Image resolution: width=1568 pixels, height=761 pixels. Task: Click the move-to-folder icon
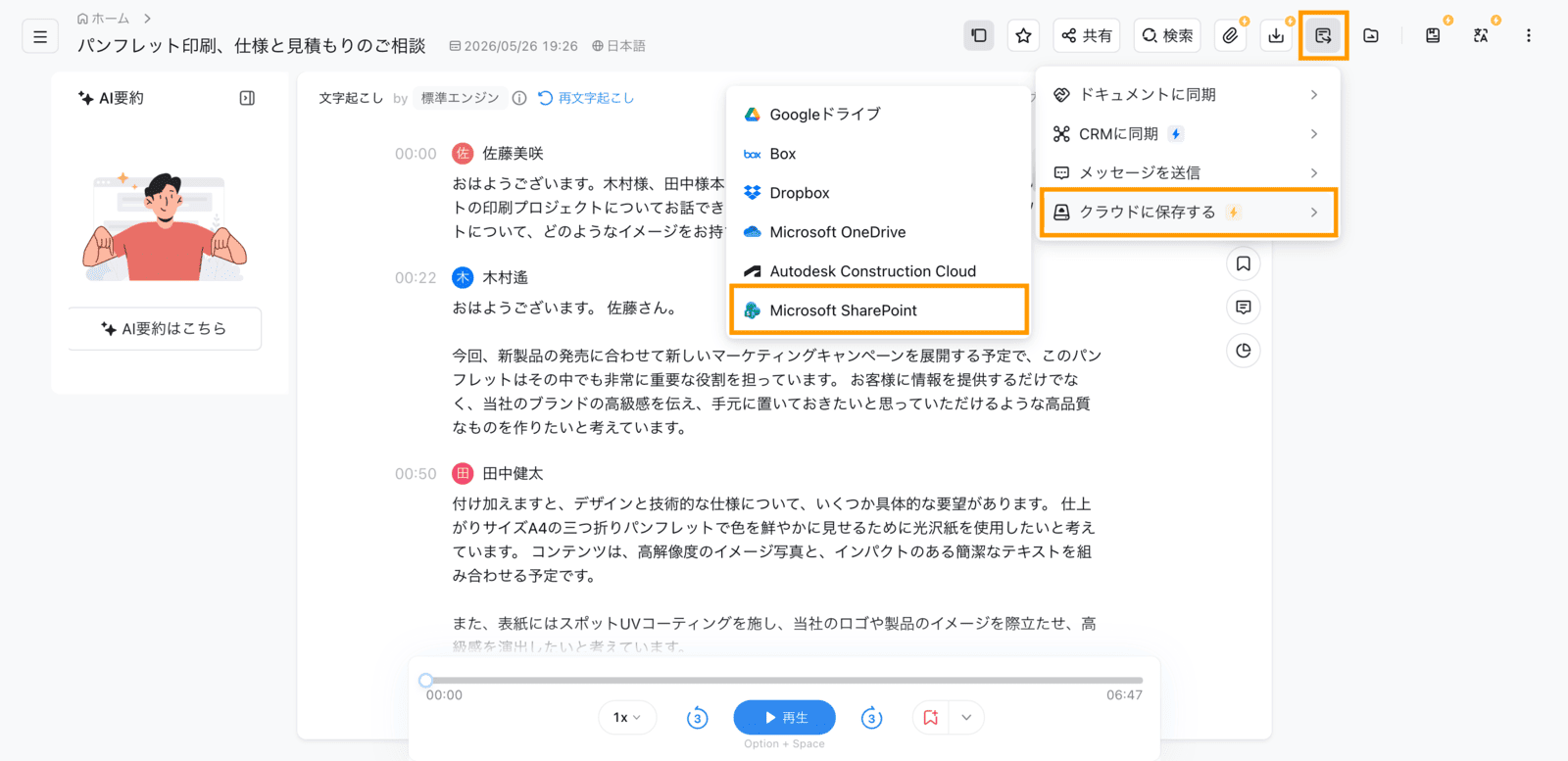point(1371,36)
